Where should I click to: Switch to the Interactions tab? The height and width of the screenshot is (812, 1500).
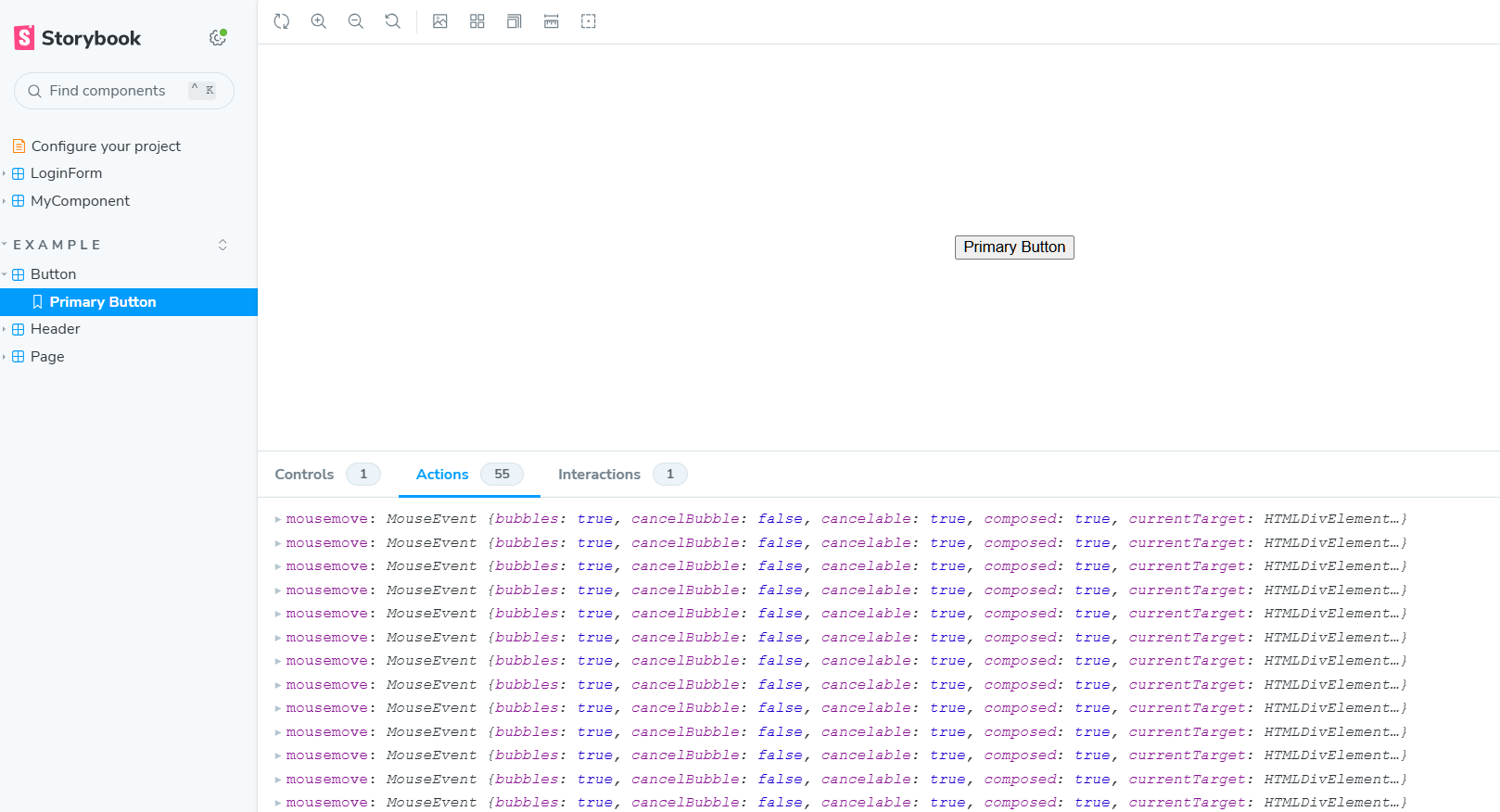click(x=622, y=475)
